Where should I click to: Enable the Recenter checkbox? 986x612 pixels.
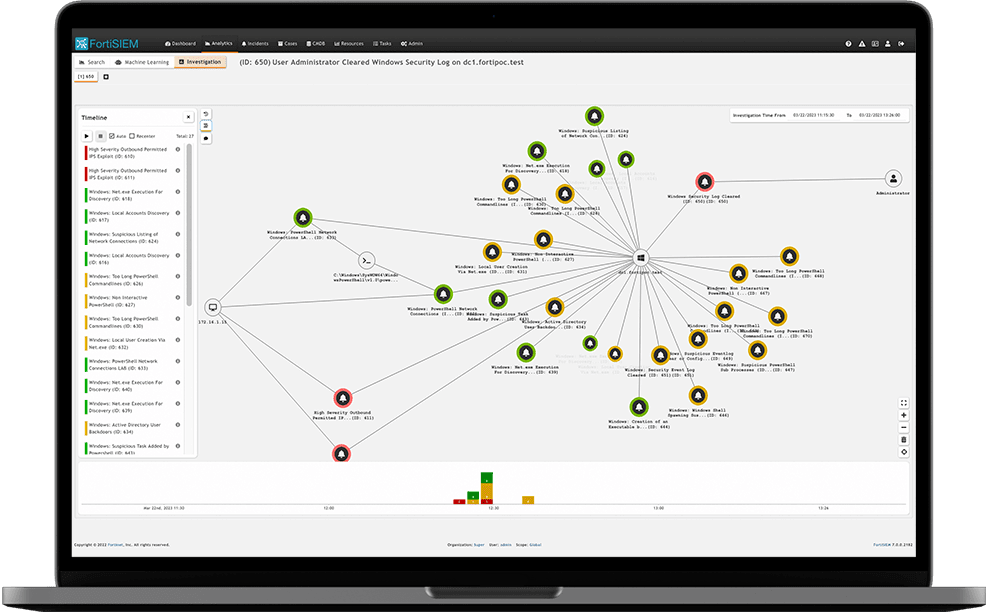point(131,136)
